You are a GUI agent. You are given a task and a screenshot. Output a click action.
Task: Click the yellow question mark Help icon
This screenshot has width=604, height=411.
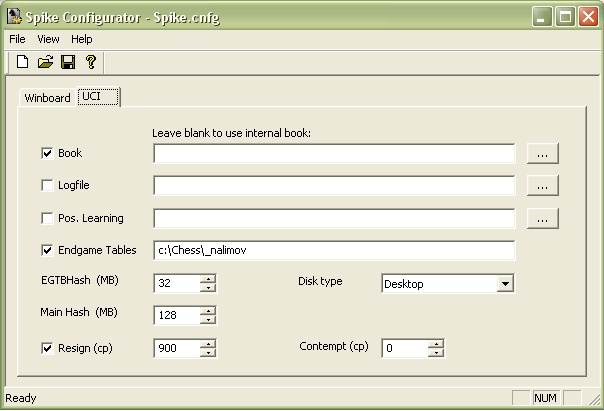coord(91,62)
